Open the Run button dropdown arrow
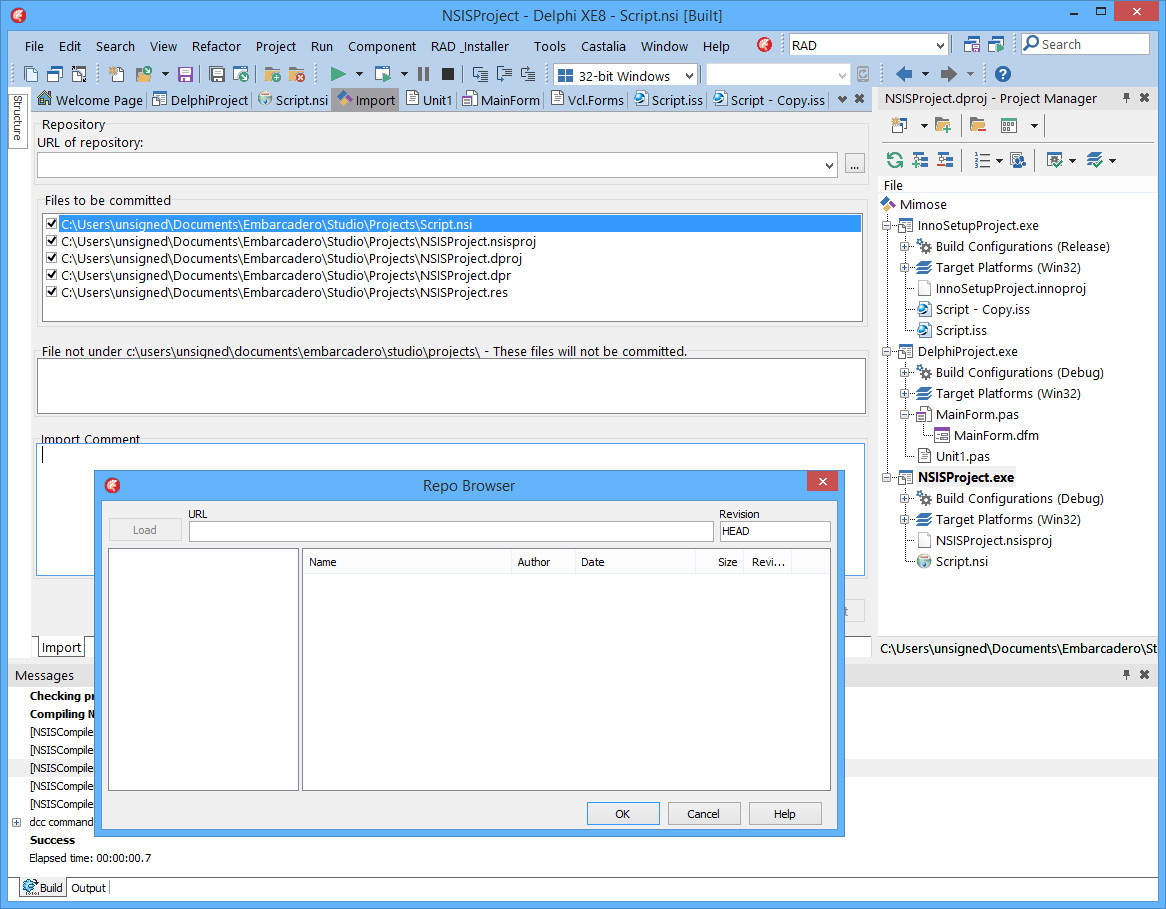Screen dimensions: 1166x909 (x=359, y=74)
